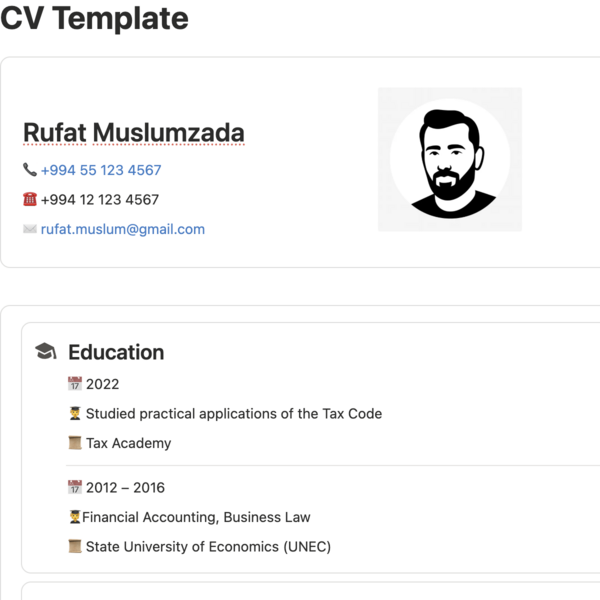The width and height of the screenshot is (600, 600).
Task: Click the landline number +994 12 123 4567
Action: pyautogui.click(x=100, y=199)
